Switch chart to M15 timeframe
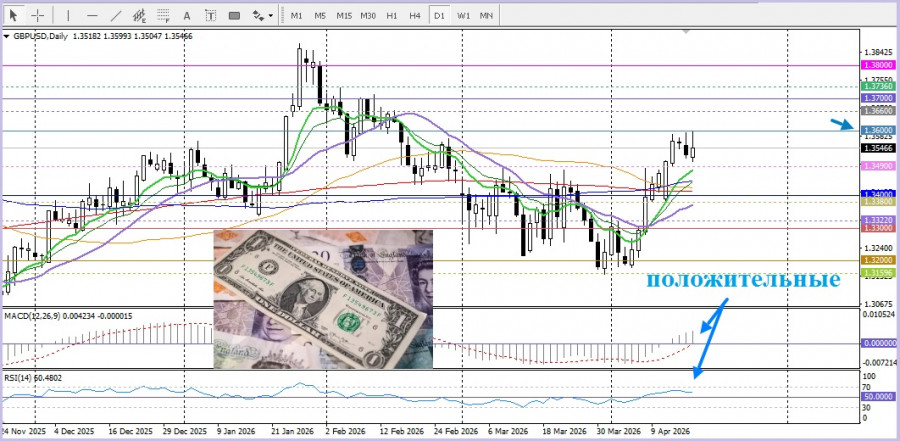This screenshot has width=900, height=441. pos(344,16)
